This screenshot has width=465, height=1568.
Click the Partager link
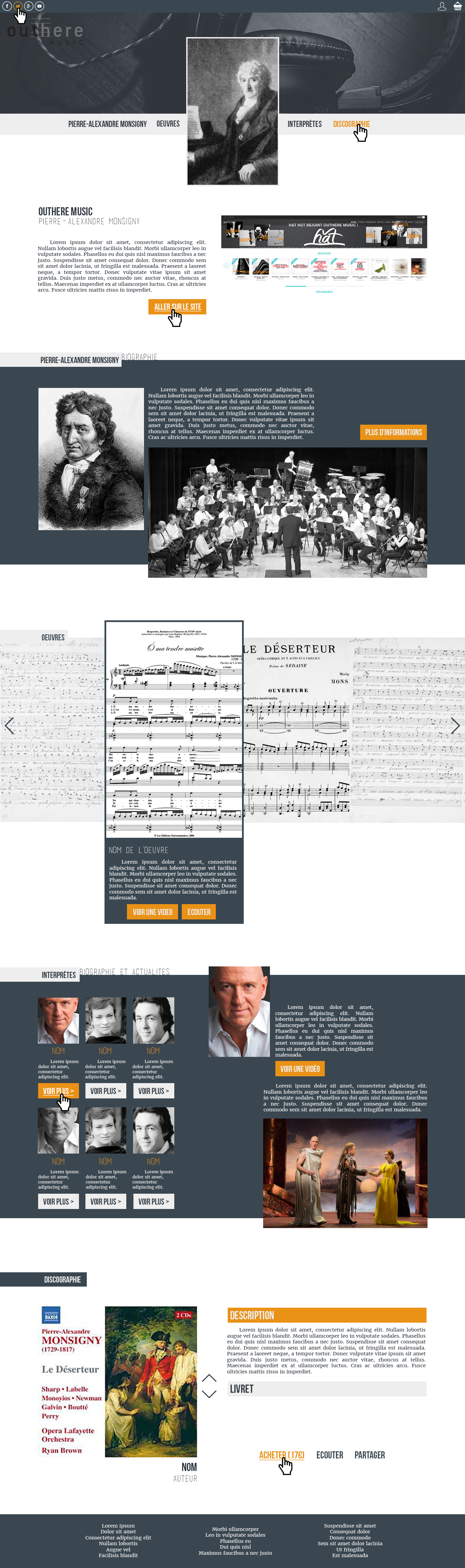(369, 1455)
